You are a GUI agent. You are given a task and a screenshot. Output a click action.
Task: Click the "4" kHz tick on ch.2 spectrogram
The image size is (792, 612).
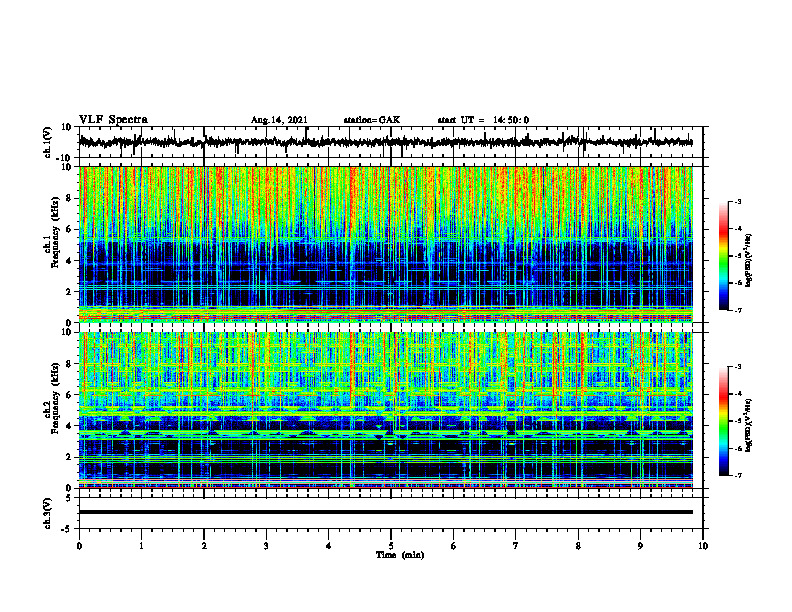(x=69, y=427)
